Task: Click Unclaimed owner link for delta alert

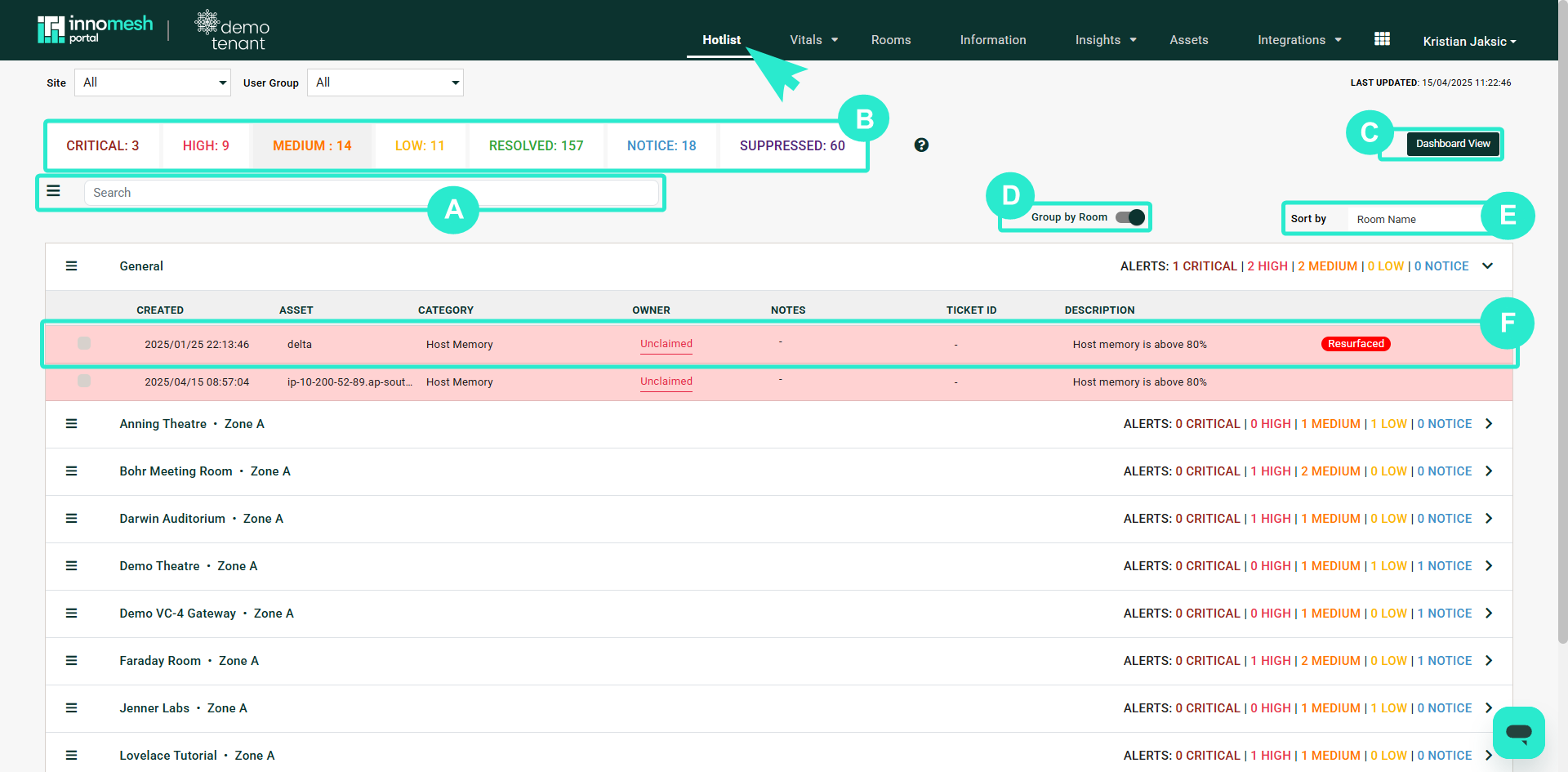Action: pos(666,344)
